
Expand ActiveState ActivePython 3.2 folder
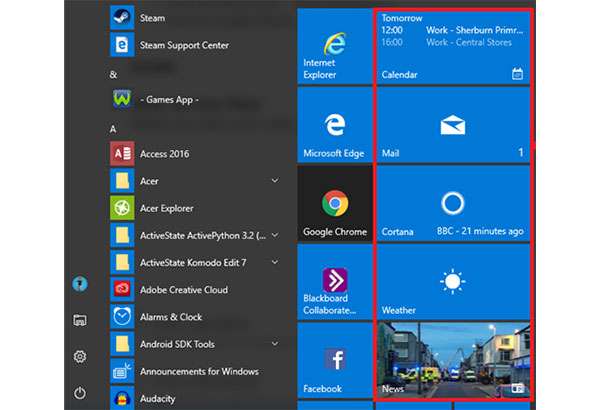click(x=274, y=235)
